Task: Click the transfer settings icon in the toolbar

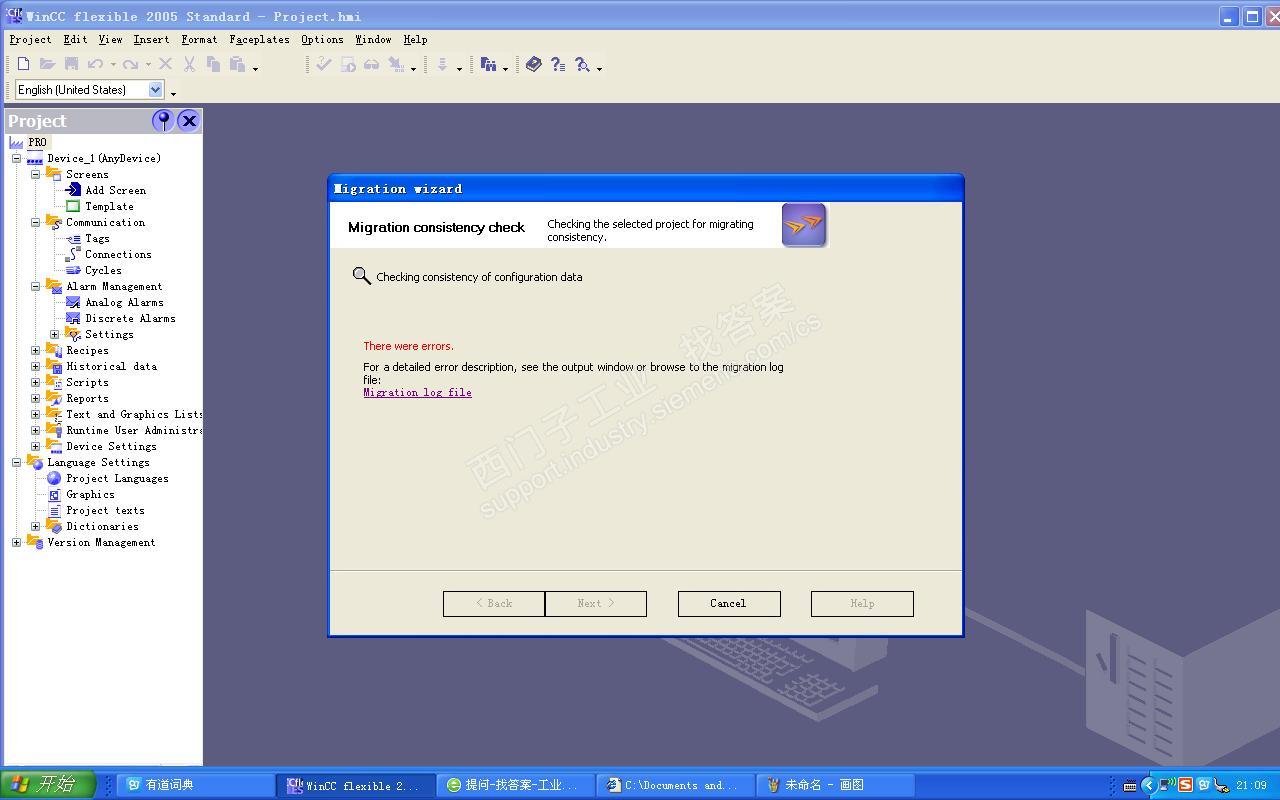Action: (396, 64)
